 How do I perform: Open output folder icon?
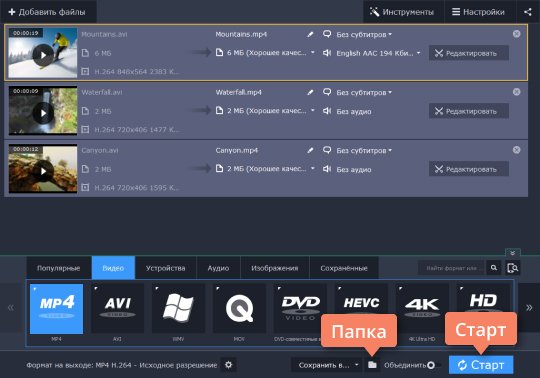[x=372, y=365]
